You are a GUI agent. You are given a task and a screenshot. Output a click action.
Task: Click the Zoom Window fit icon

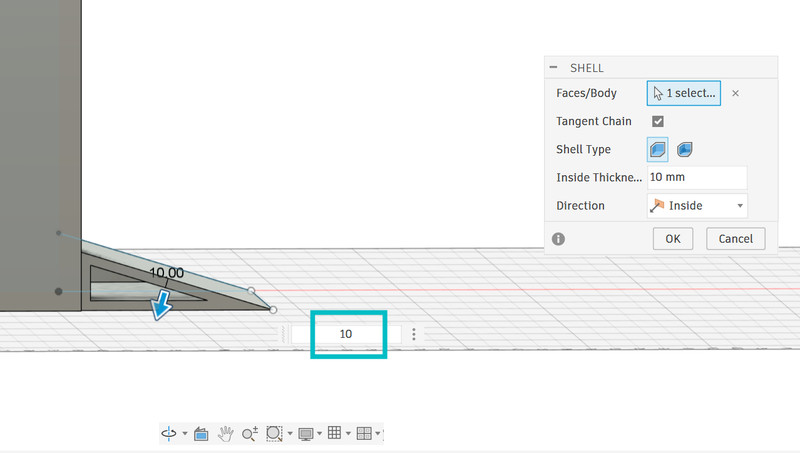pyautogui.click(x=274, y=434)
